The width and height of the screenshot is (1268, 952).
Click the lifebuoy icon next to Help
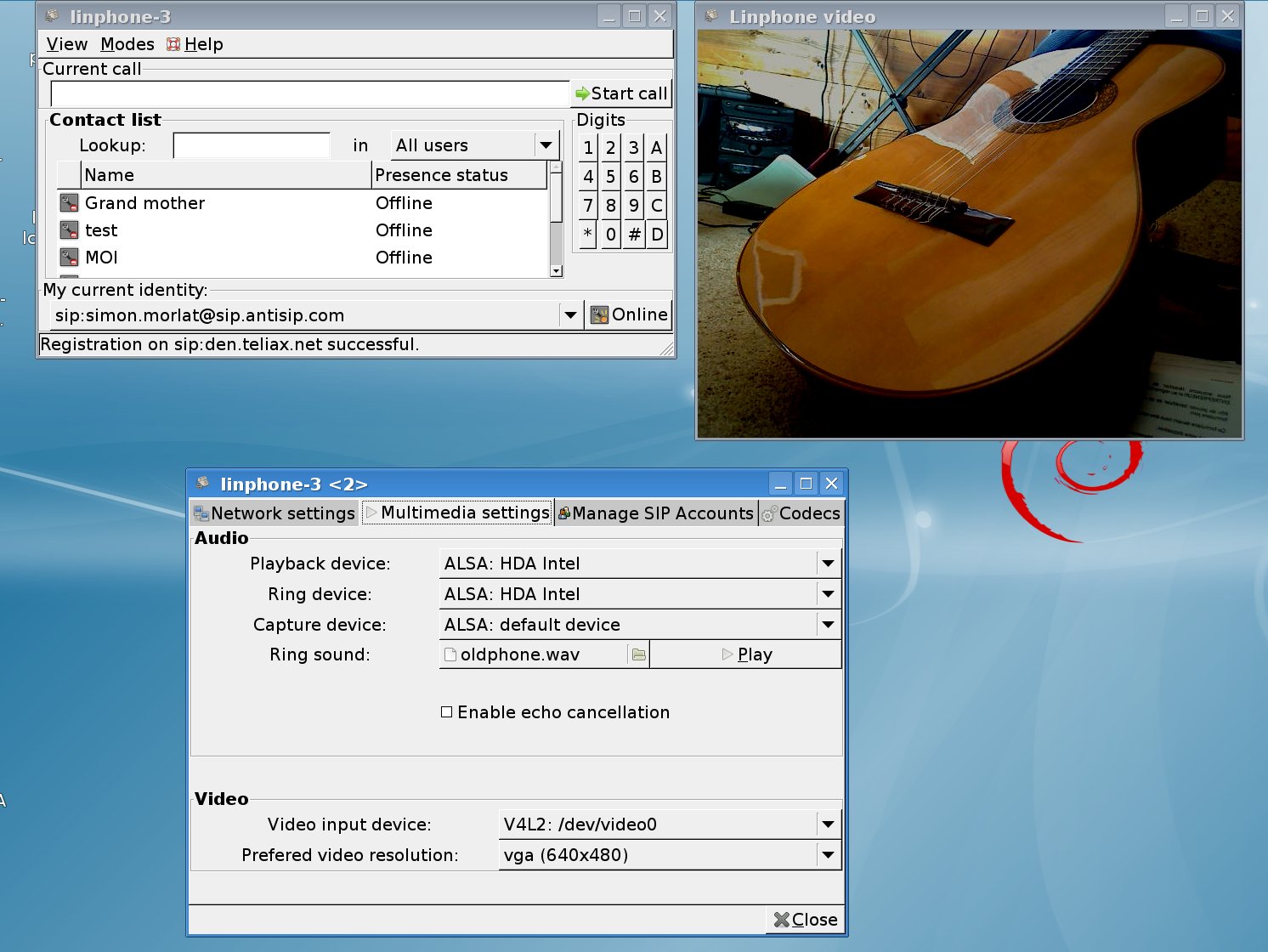point(173,44)
